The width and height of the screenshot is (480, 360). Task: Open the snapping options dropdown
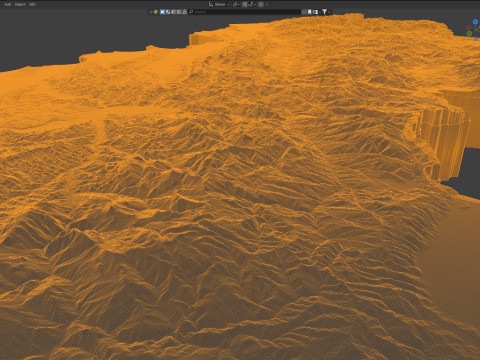click(252, 5)
